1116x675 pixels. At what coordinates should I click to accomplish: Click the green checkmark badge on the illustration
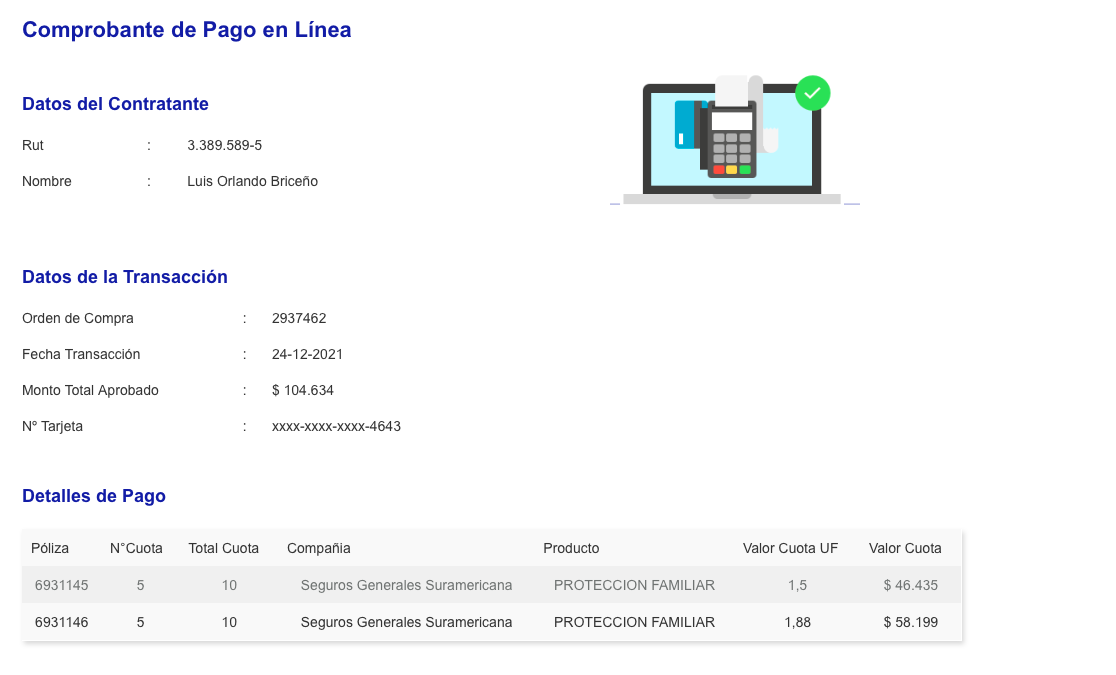[812, 93]
